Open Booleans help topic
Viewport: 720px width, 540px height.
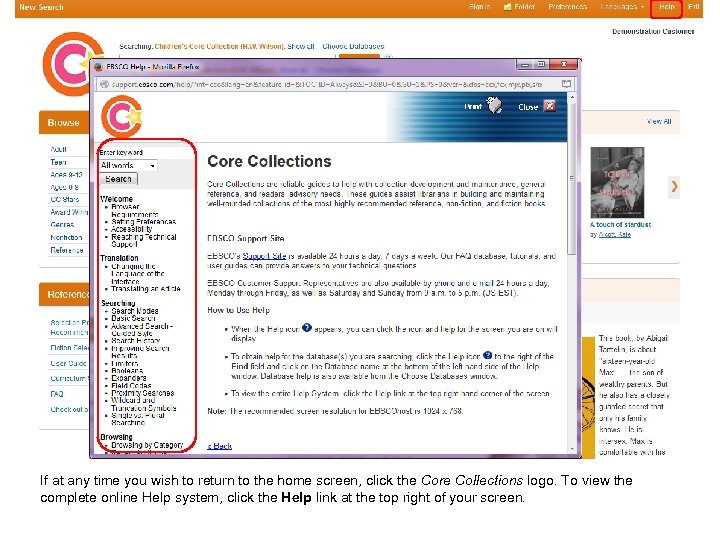pos(127,371)
